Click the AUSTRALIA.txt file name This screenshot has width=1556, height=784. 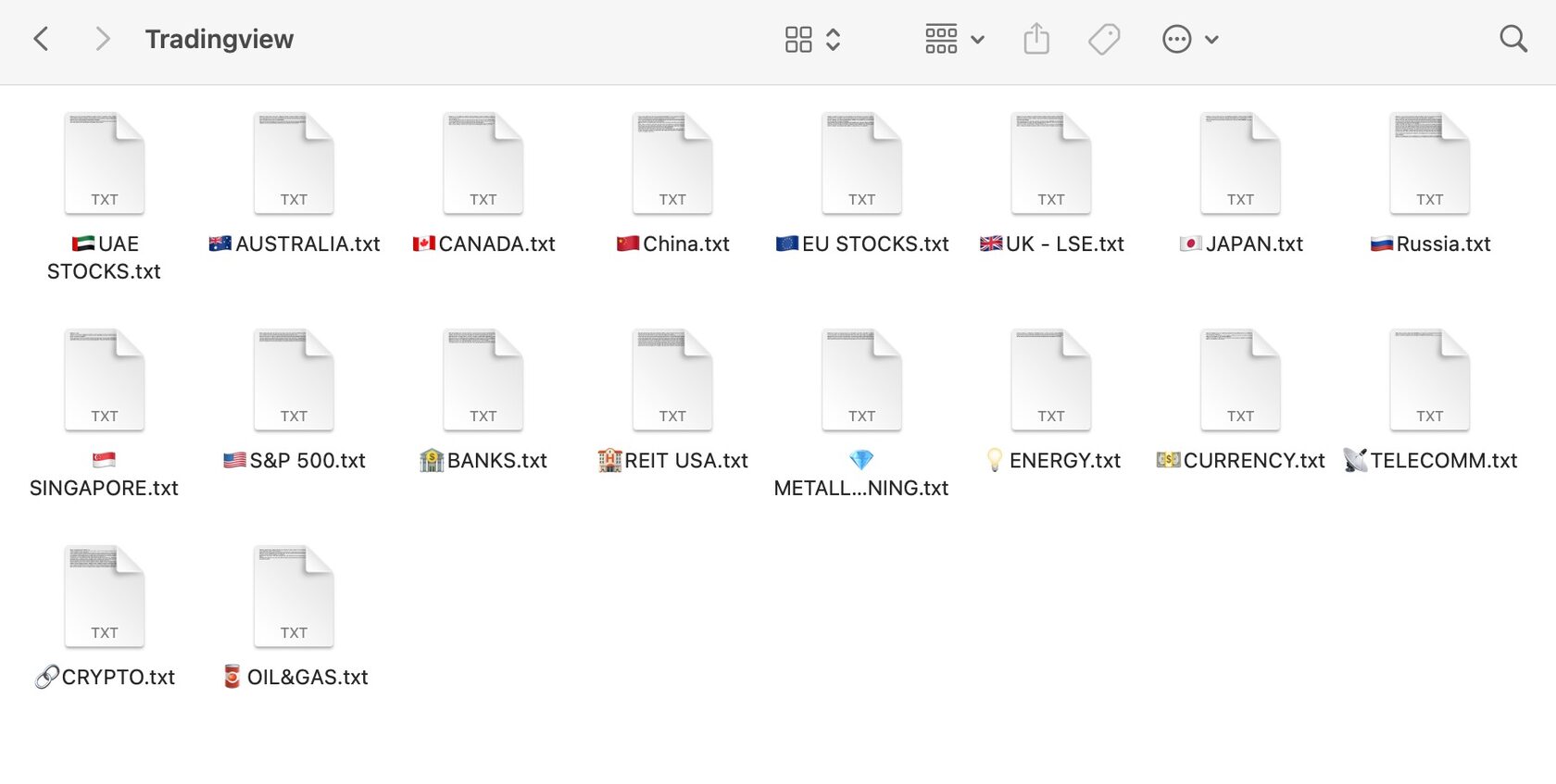coord(295,244)
